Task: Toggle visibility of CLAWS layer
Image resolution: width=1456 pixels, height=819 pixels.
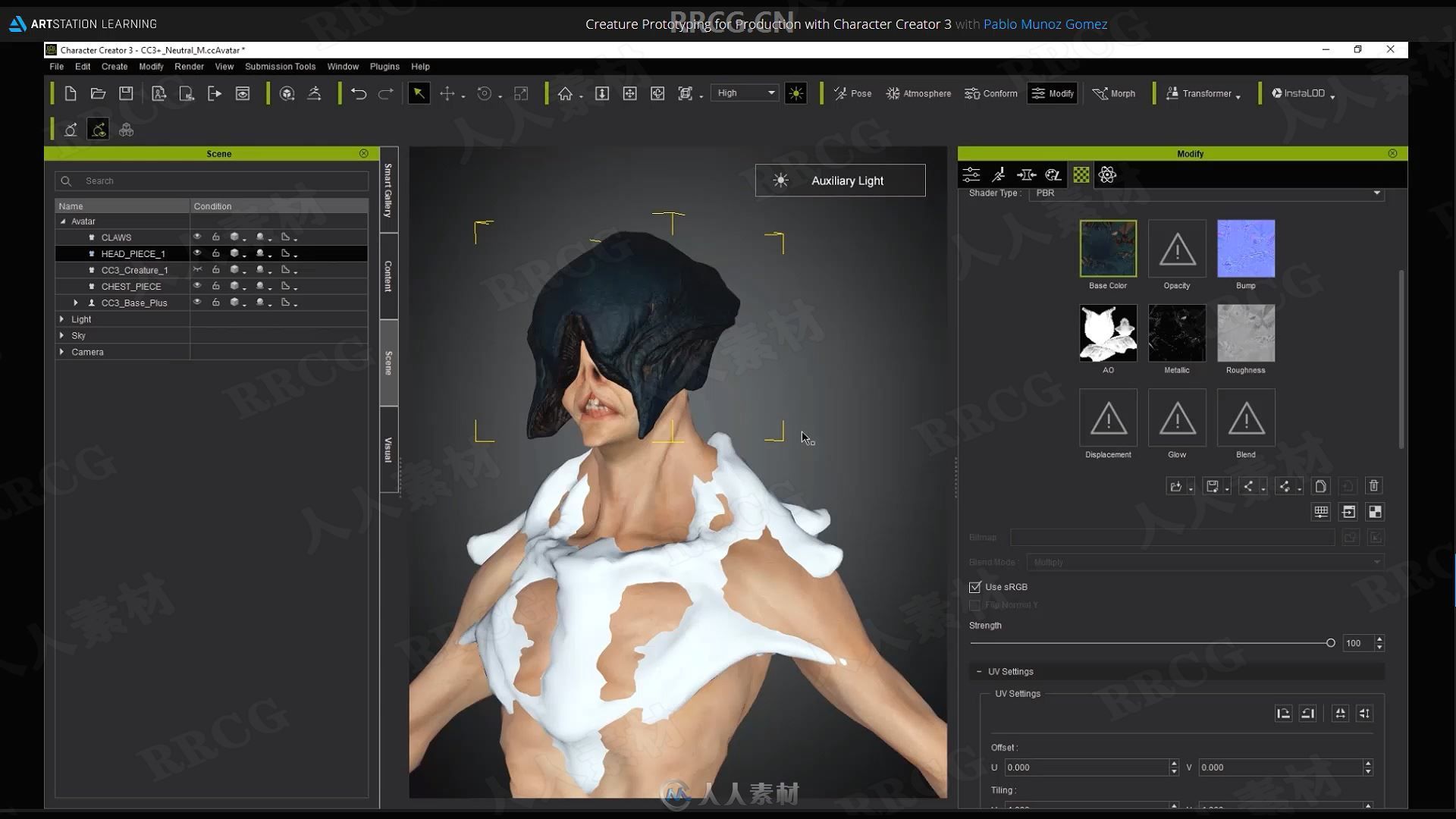Action: [x=197, y=236]
